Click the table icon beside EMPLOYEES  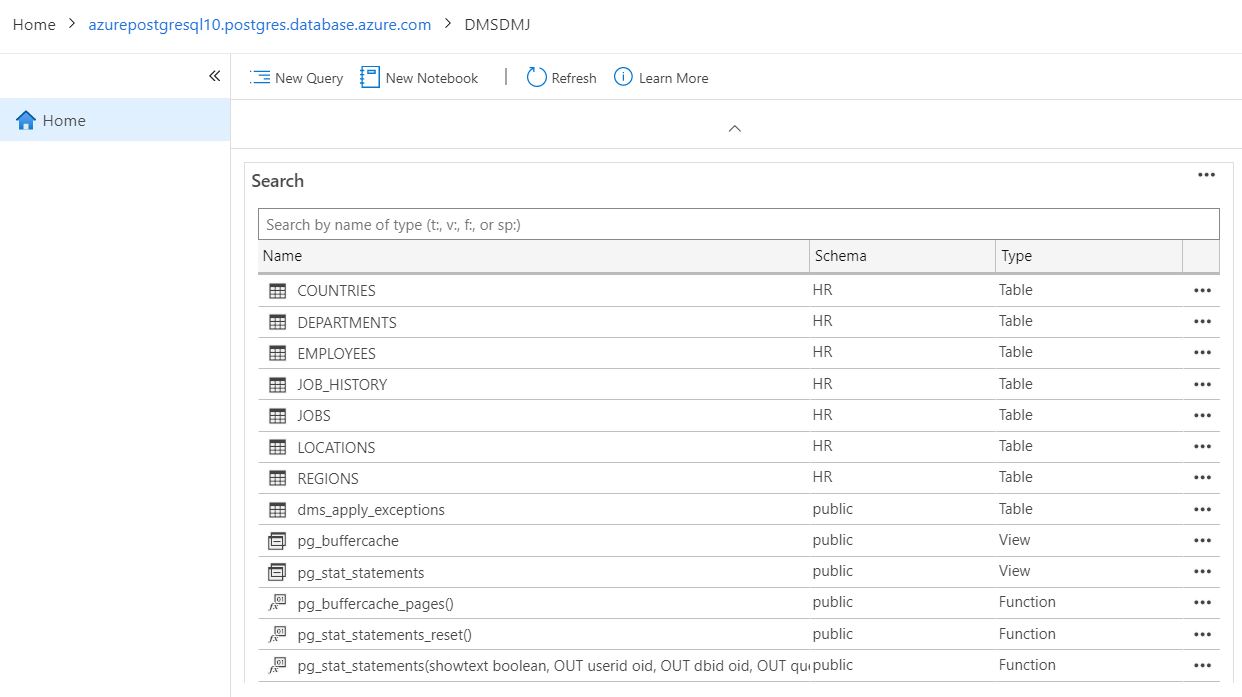276,352
